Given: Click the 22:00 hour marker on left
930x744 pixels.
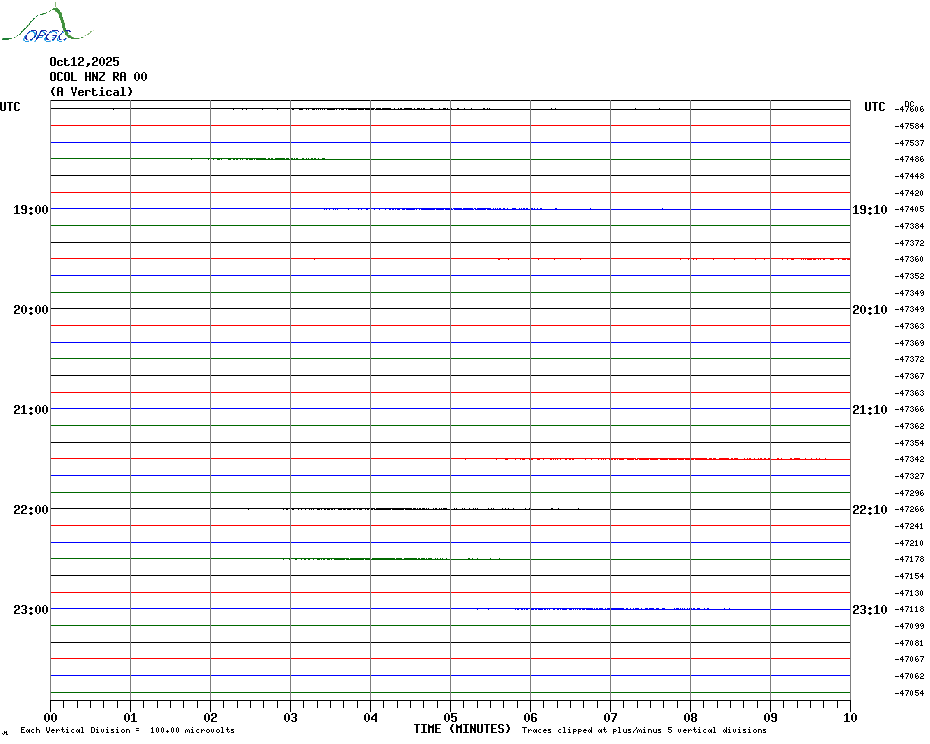Looking at the screenshot, I should click(x=30, y=510).
